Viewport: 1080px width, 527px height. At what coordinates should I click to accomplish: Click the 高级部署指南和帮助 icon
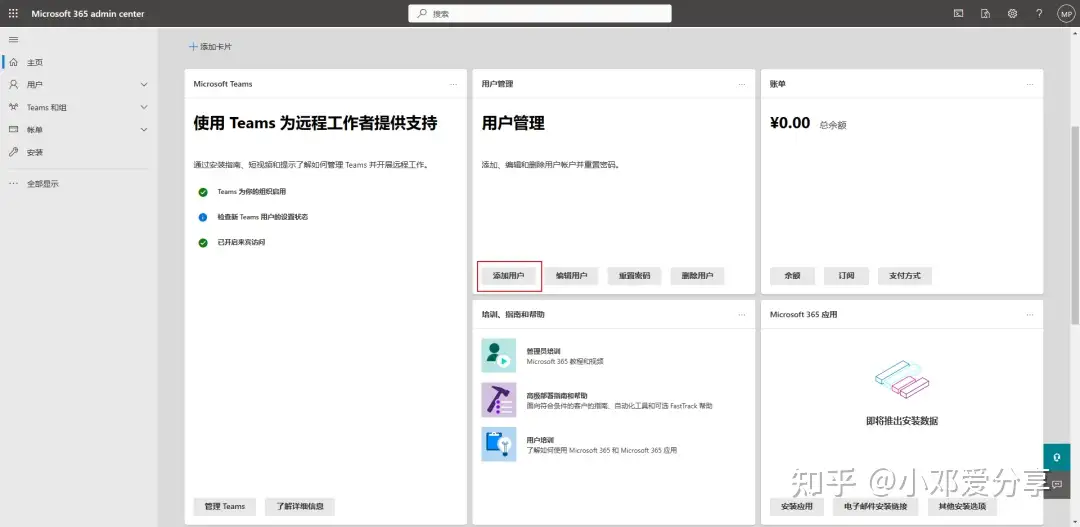499,400
